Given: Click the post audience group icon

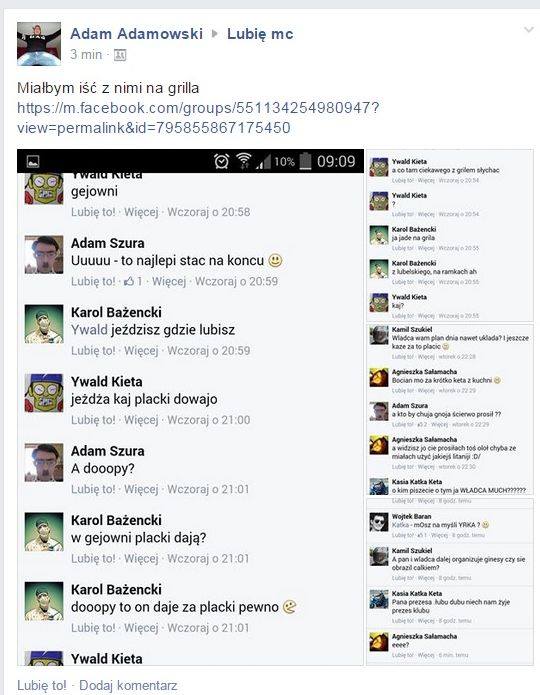Looking at the screenshot, I should click(120, 55).
